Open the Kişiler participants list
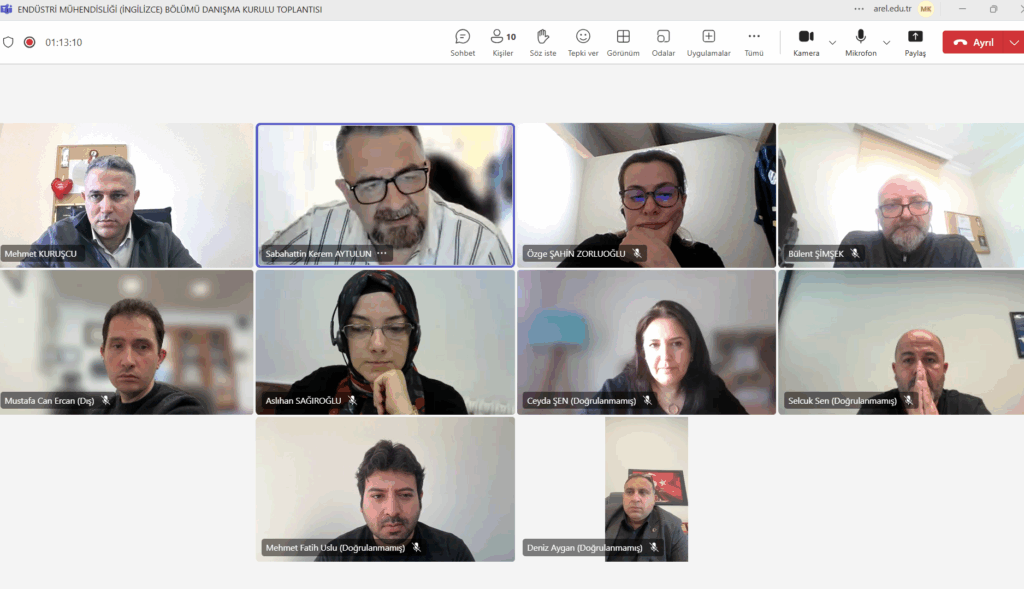1024x589 pixels. click(x=503, y=42)
